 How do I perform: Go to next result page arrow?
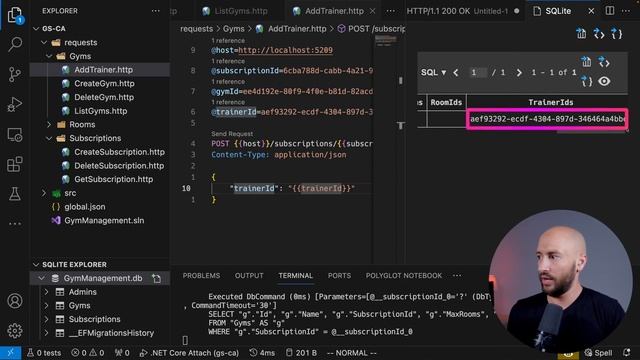tap(519, 73)
